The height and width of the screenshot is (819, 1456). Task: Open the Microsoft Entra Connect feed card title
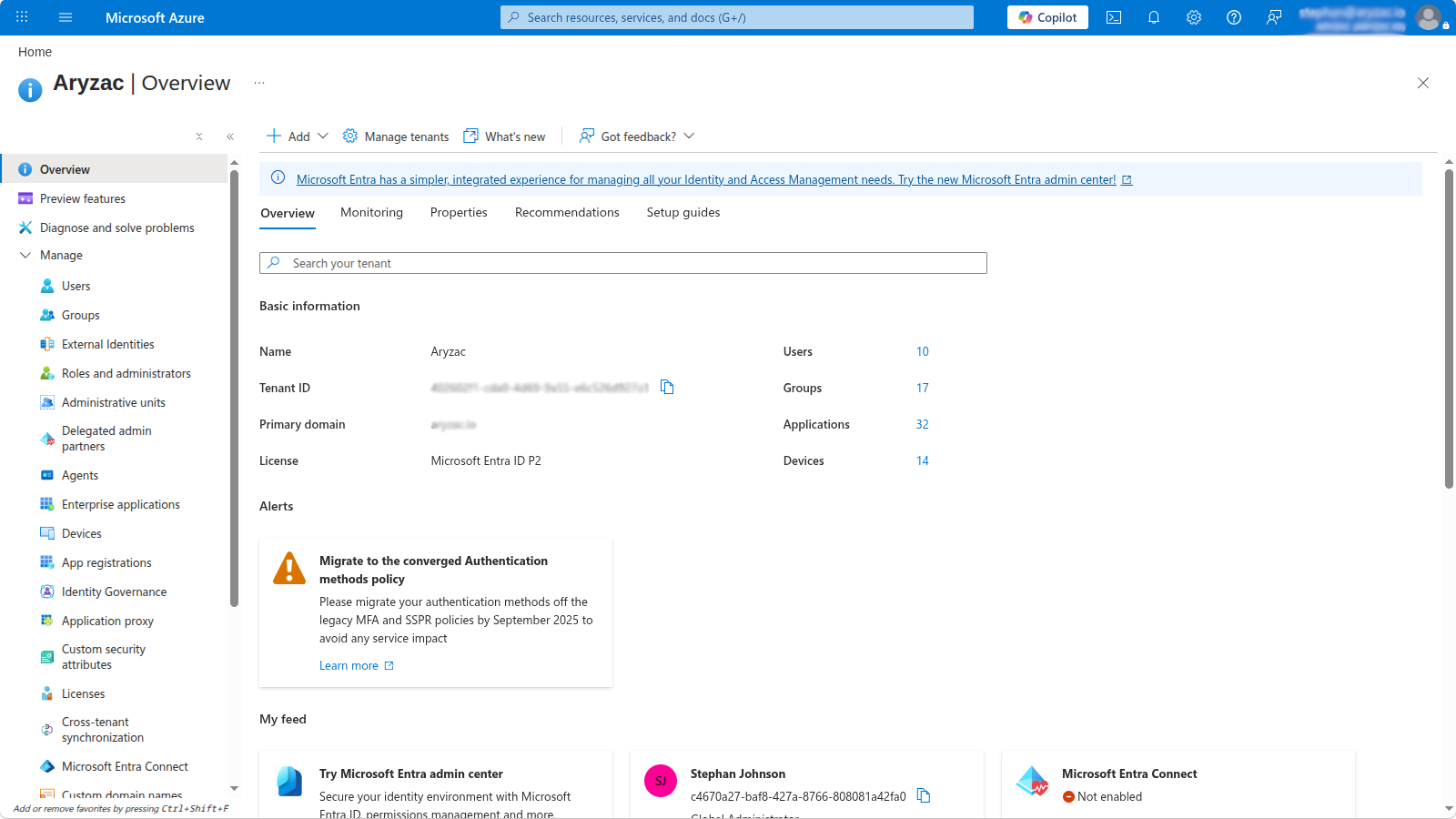(1129, 773)
